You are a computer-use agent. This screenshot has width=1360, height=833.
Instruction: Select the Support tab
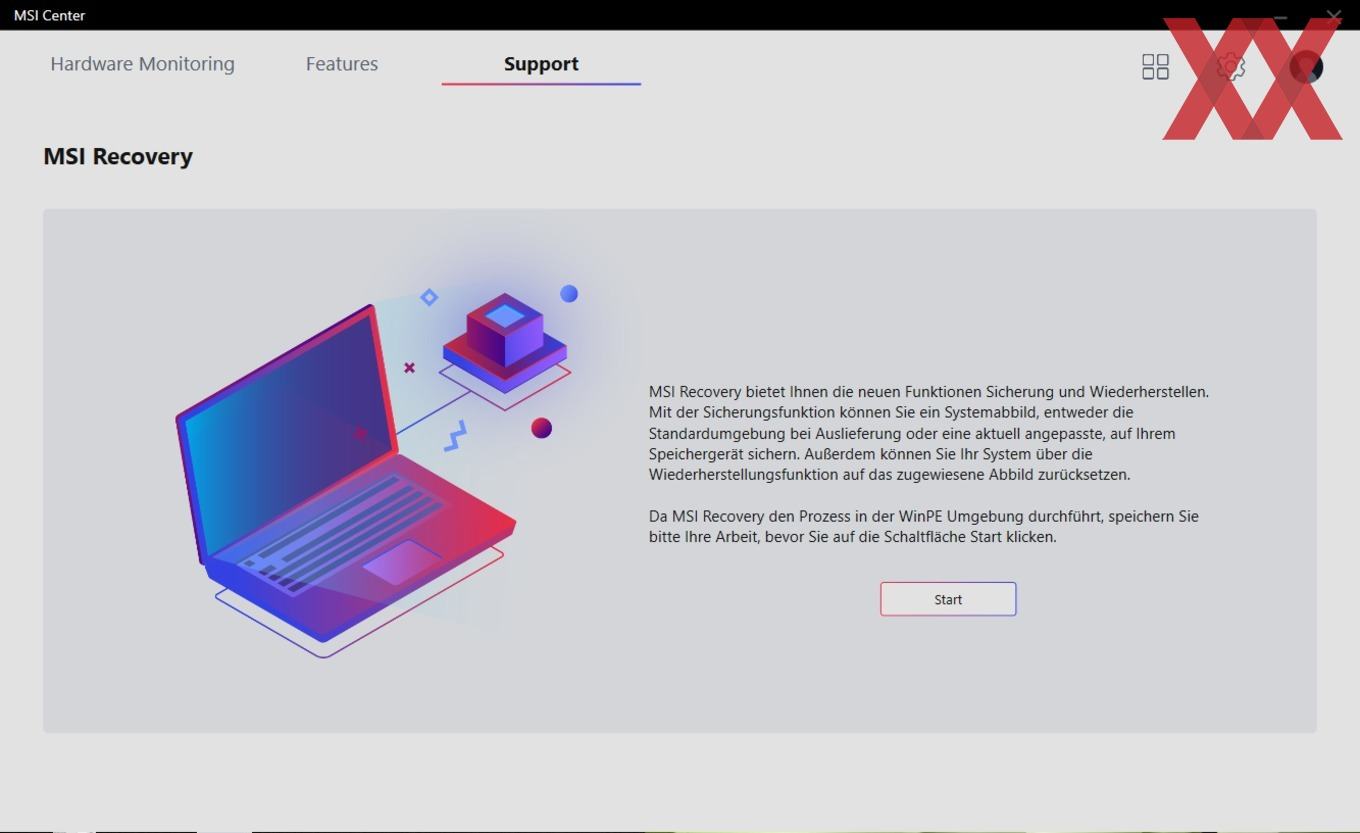tap(541, 64)
